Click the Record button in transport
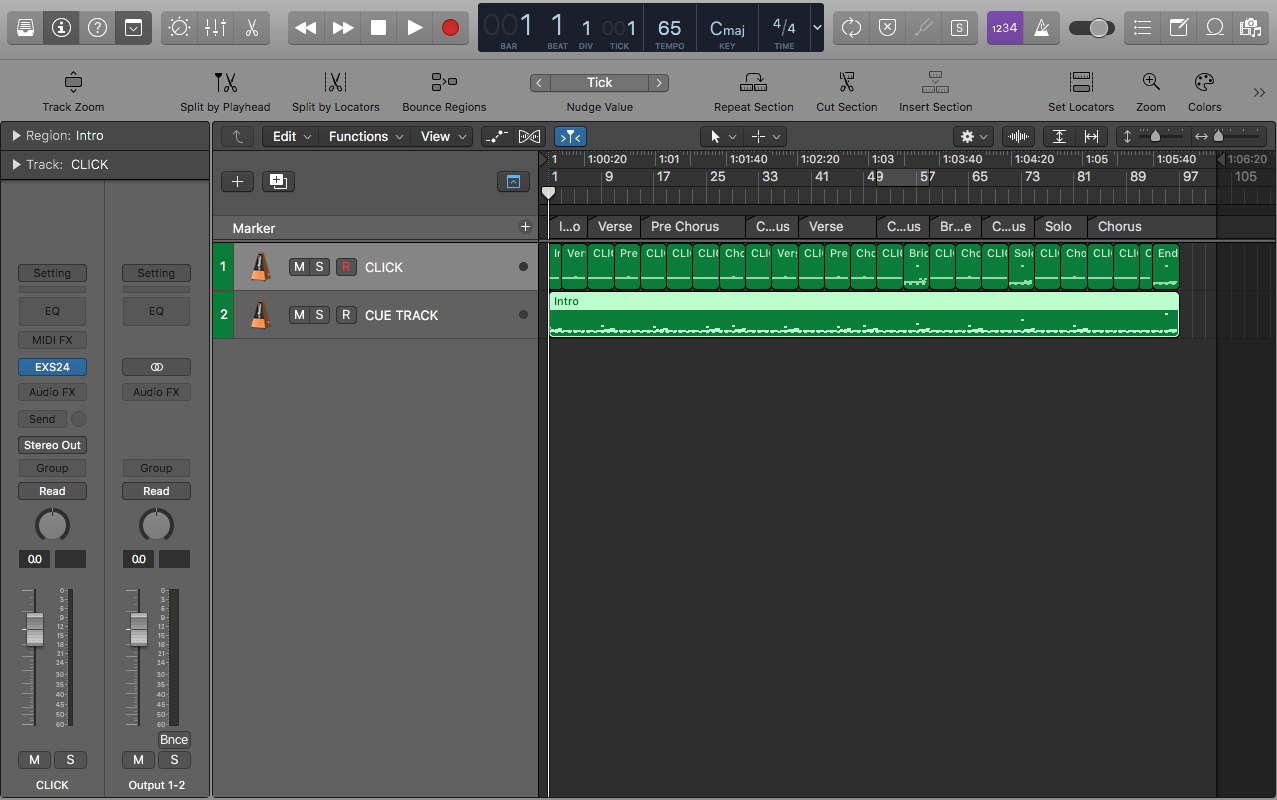This screenshot has width=1277, height=800. click(x=450, y=28)
